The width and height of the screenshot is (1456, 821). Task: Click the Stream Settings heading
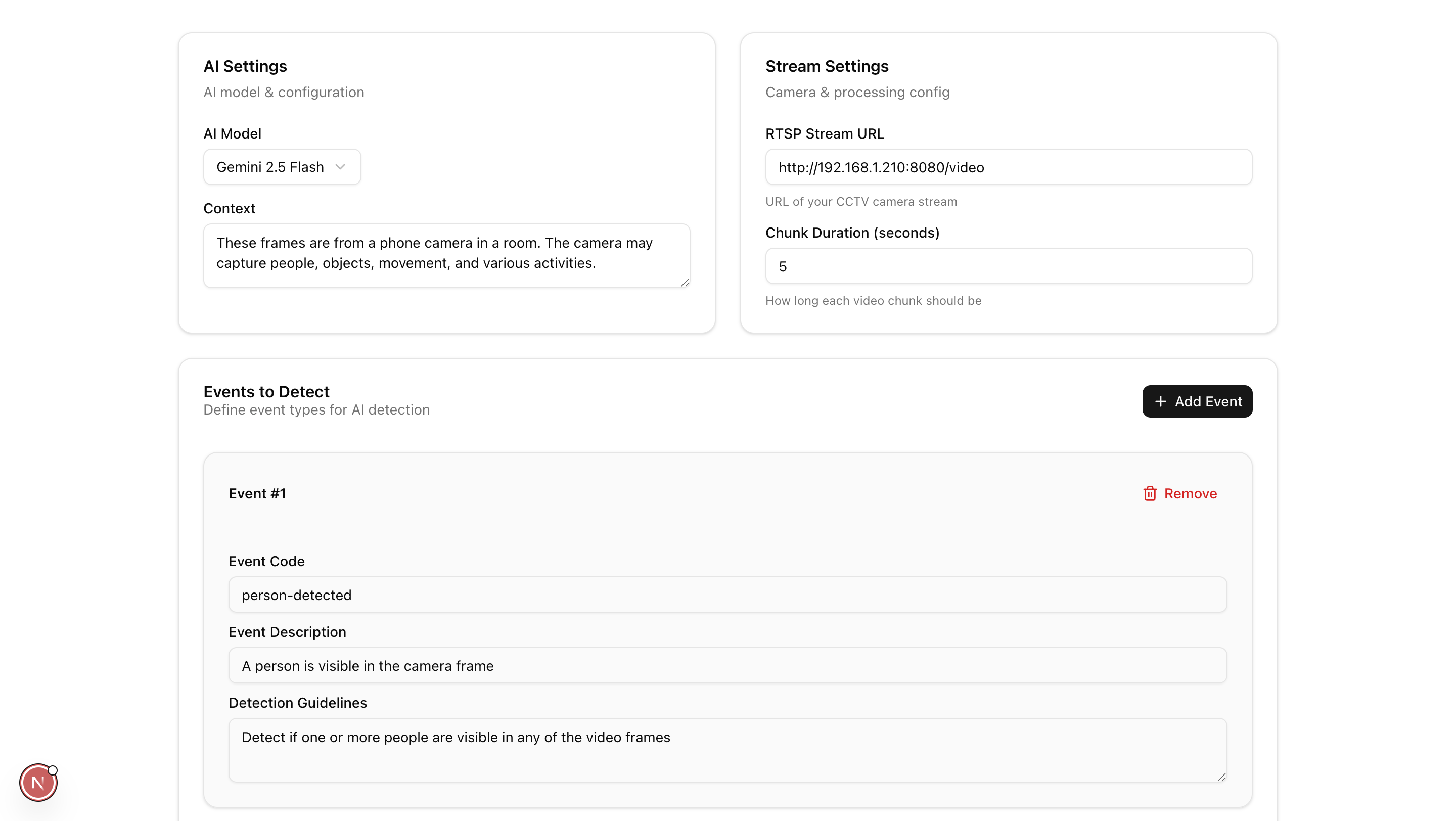tap(827, 66)
